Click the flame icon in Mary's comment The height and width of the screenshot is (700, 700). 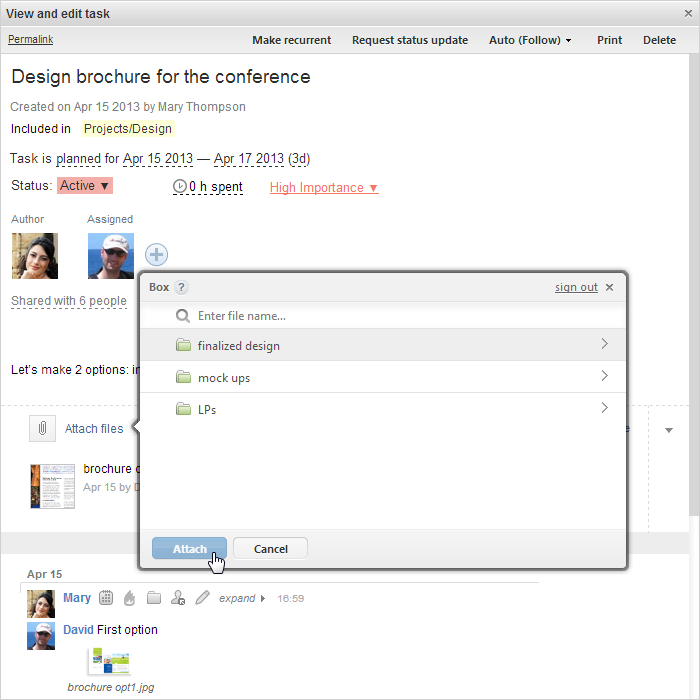(129, 598)
